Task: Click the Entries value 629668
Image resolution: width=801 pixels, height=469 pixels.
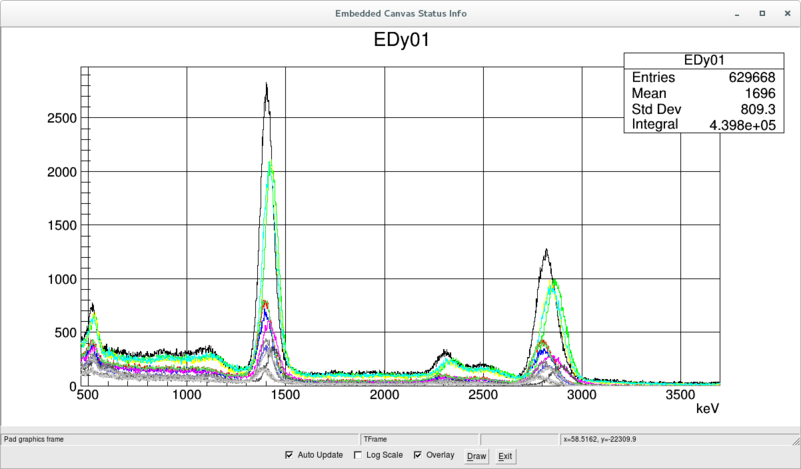Action: [x=752, y=77]
